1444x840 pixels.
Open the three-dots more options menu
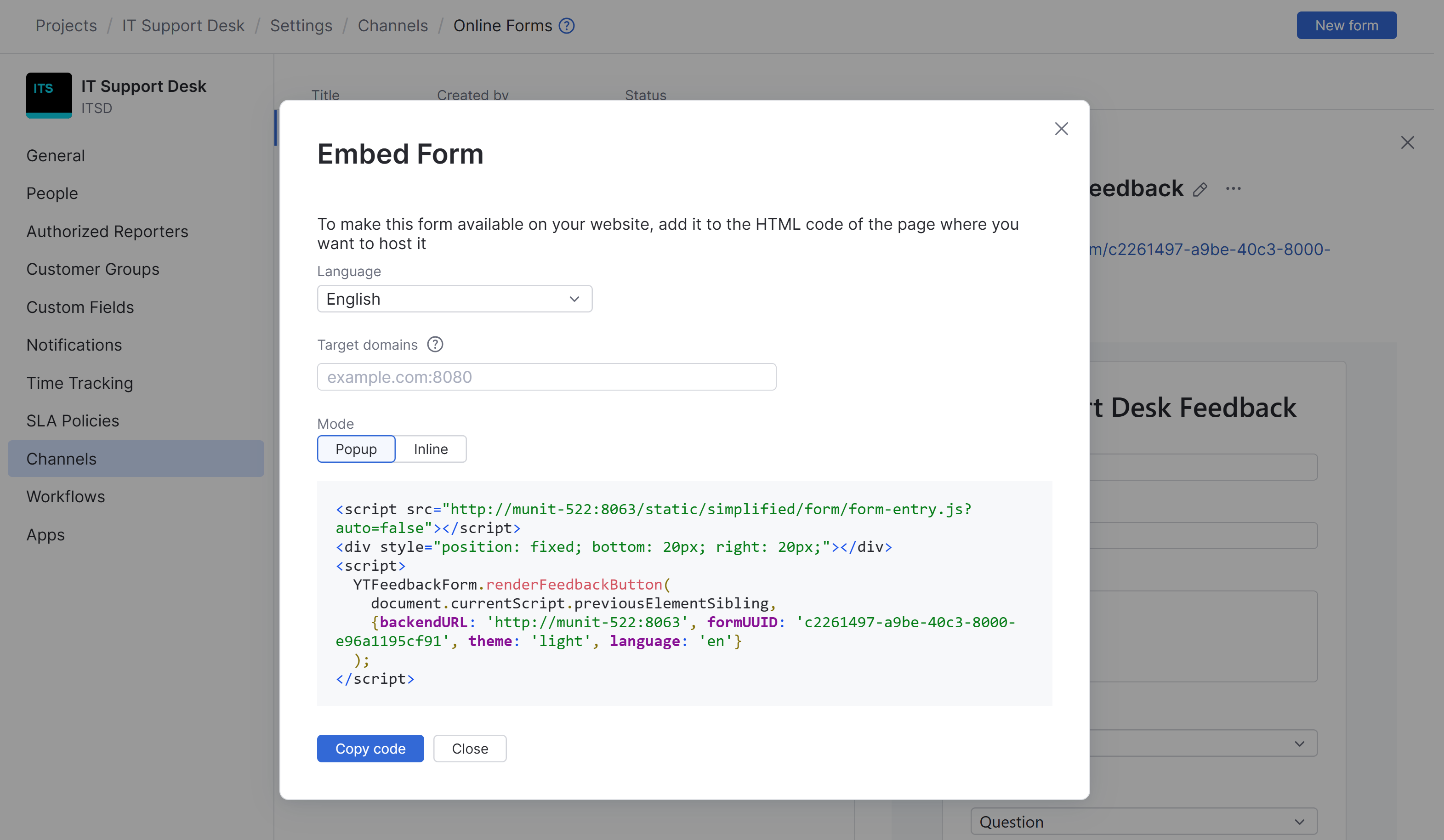(x=1233, y=188)
